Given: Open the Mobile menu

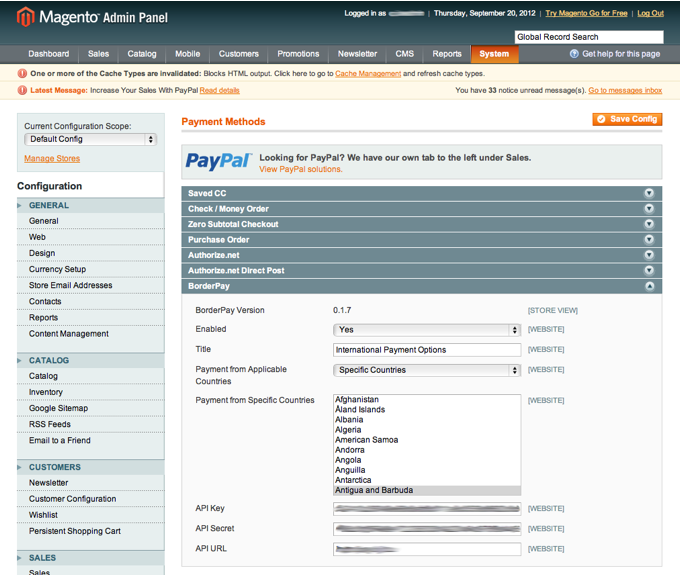Looking at the screenshot, I should click(187, 54).
